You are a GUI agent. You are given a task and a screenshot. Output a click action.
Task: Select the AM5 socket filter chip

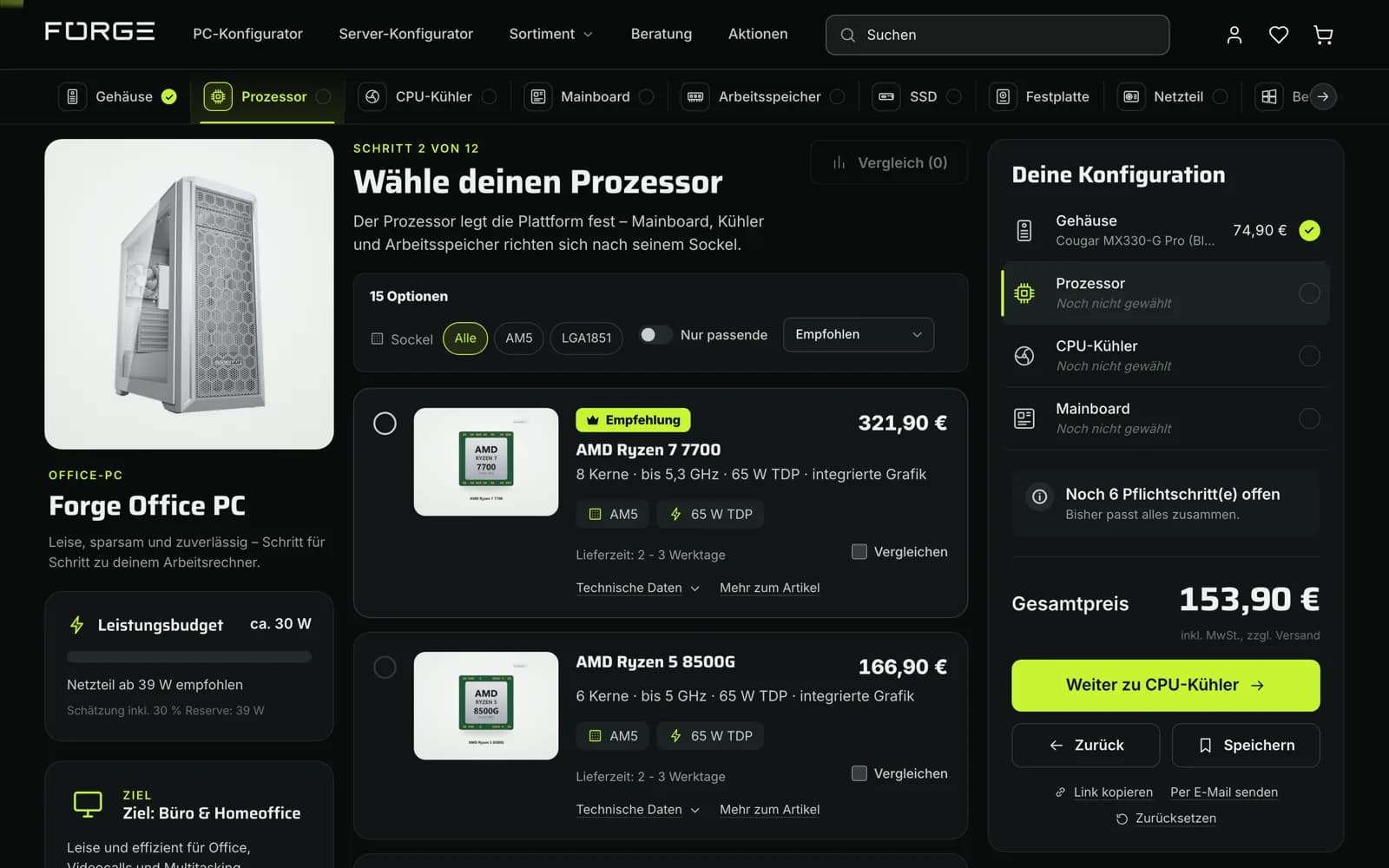point(519,338)
